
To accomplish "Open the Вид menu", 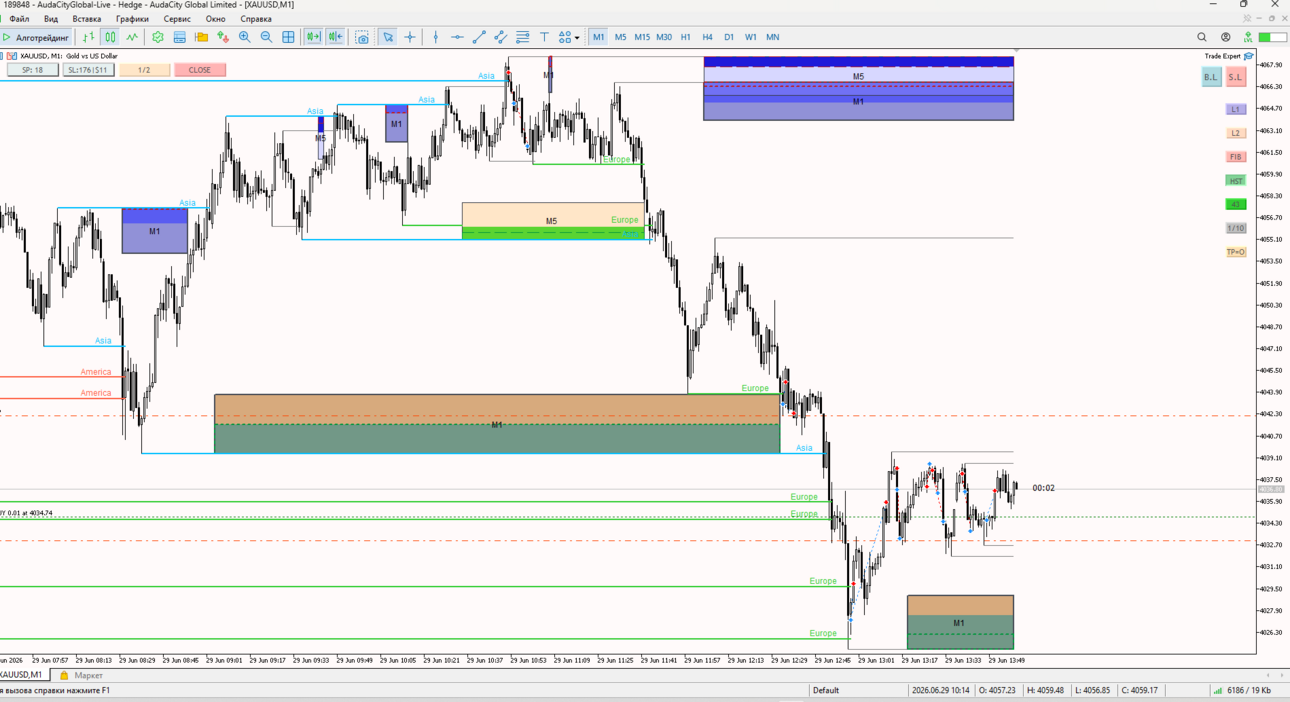I will [x=51, y=19].
